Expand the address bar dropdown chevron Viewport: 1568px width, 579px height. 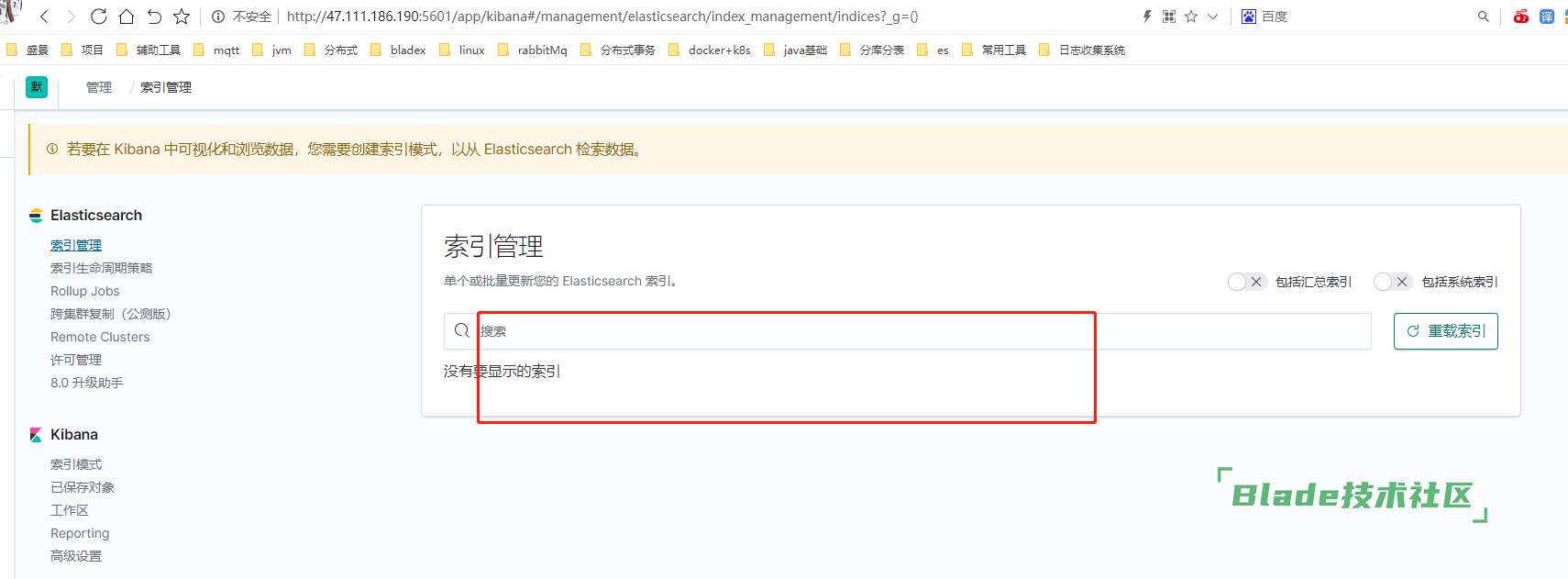pos(1213,17)
